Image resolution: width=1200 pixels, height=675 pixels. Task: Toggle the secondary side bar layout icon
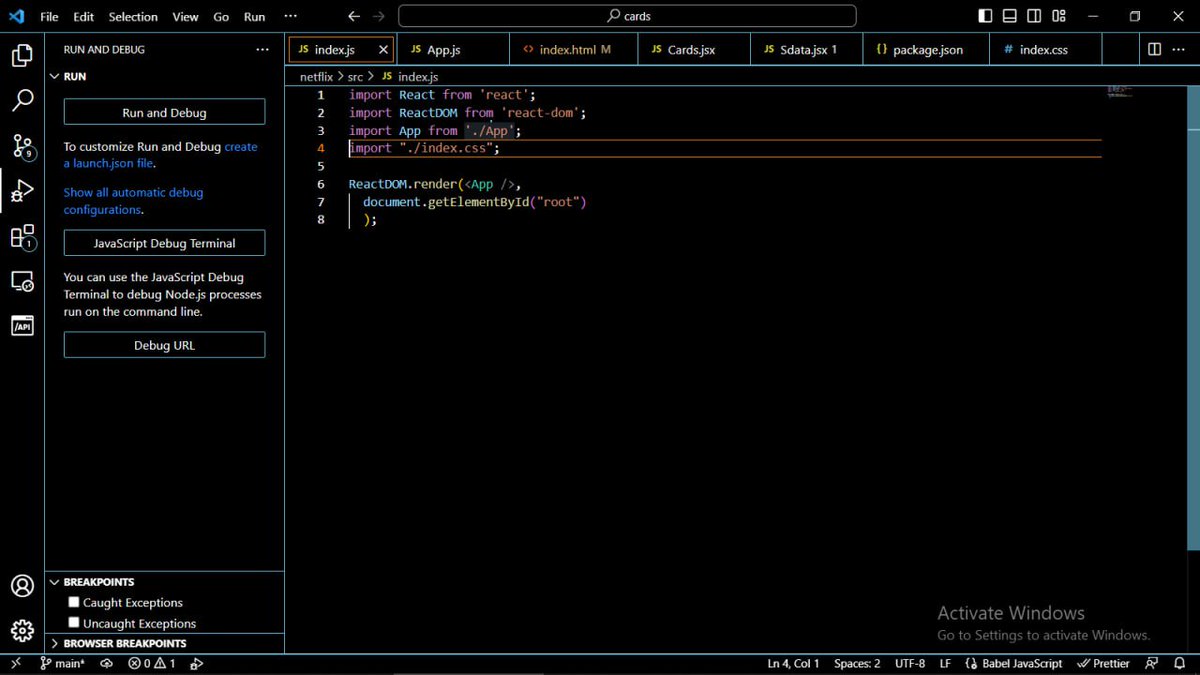[x=1034, y=16]
